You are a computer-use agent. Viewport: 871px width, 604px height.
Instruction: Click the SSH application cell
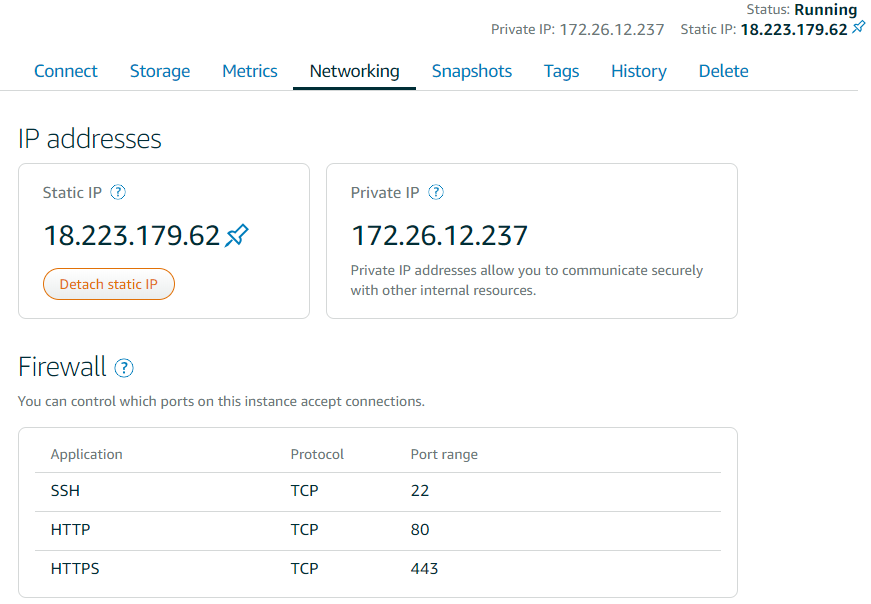[x=66, y=491]
